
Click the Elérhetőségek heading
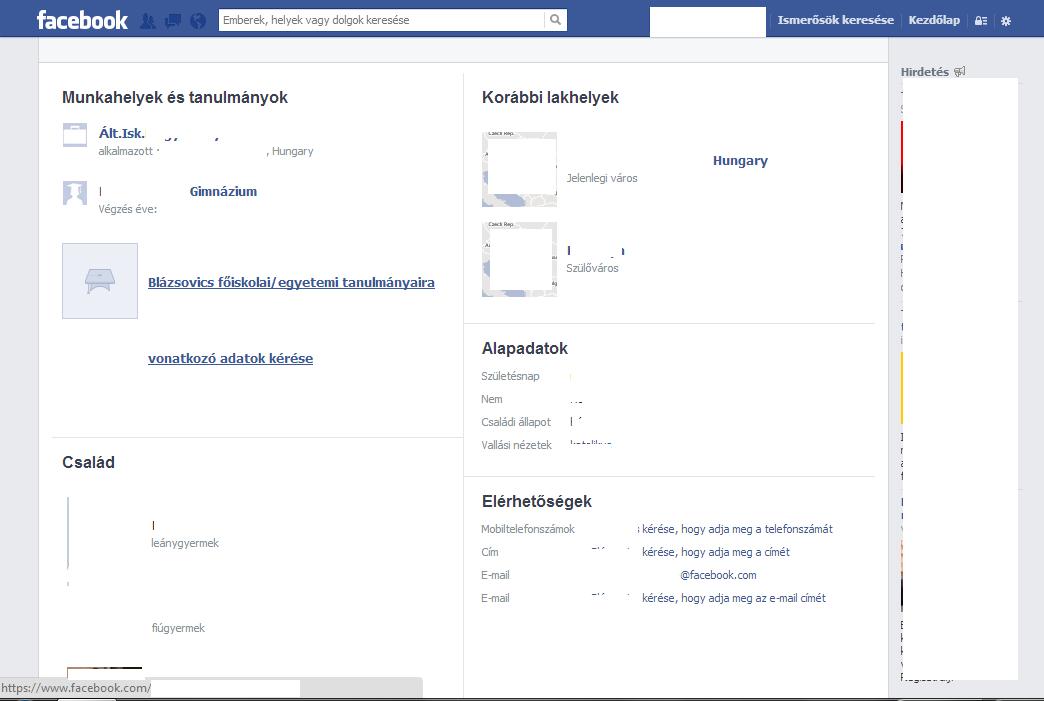(x=537, y=501)
